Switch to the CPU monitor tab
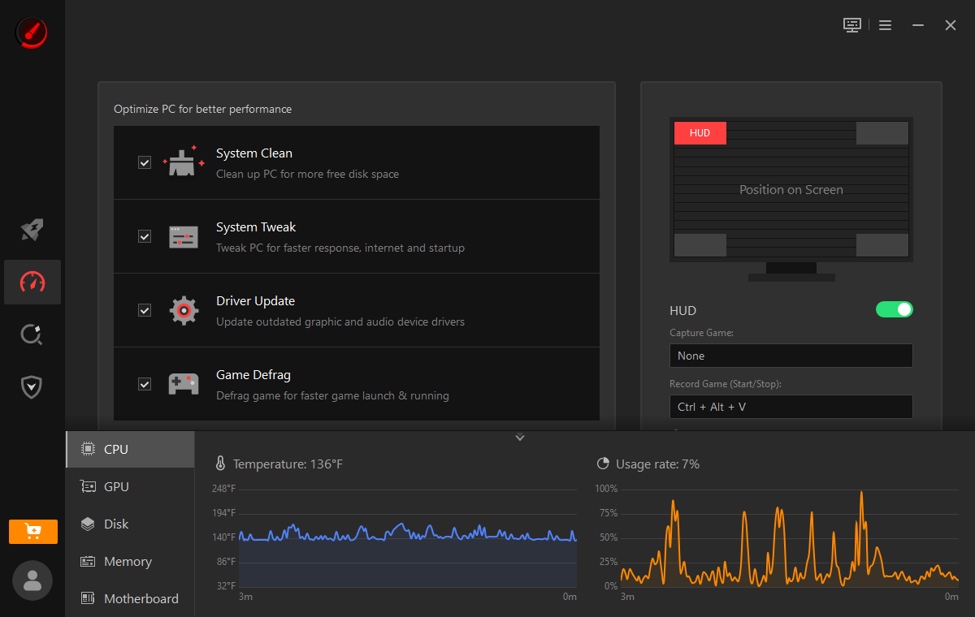The image size is (975, 617). click(x=130, y=449)
